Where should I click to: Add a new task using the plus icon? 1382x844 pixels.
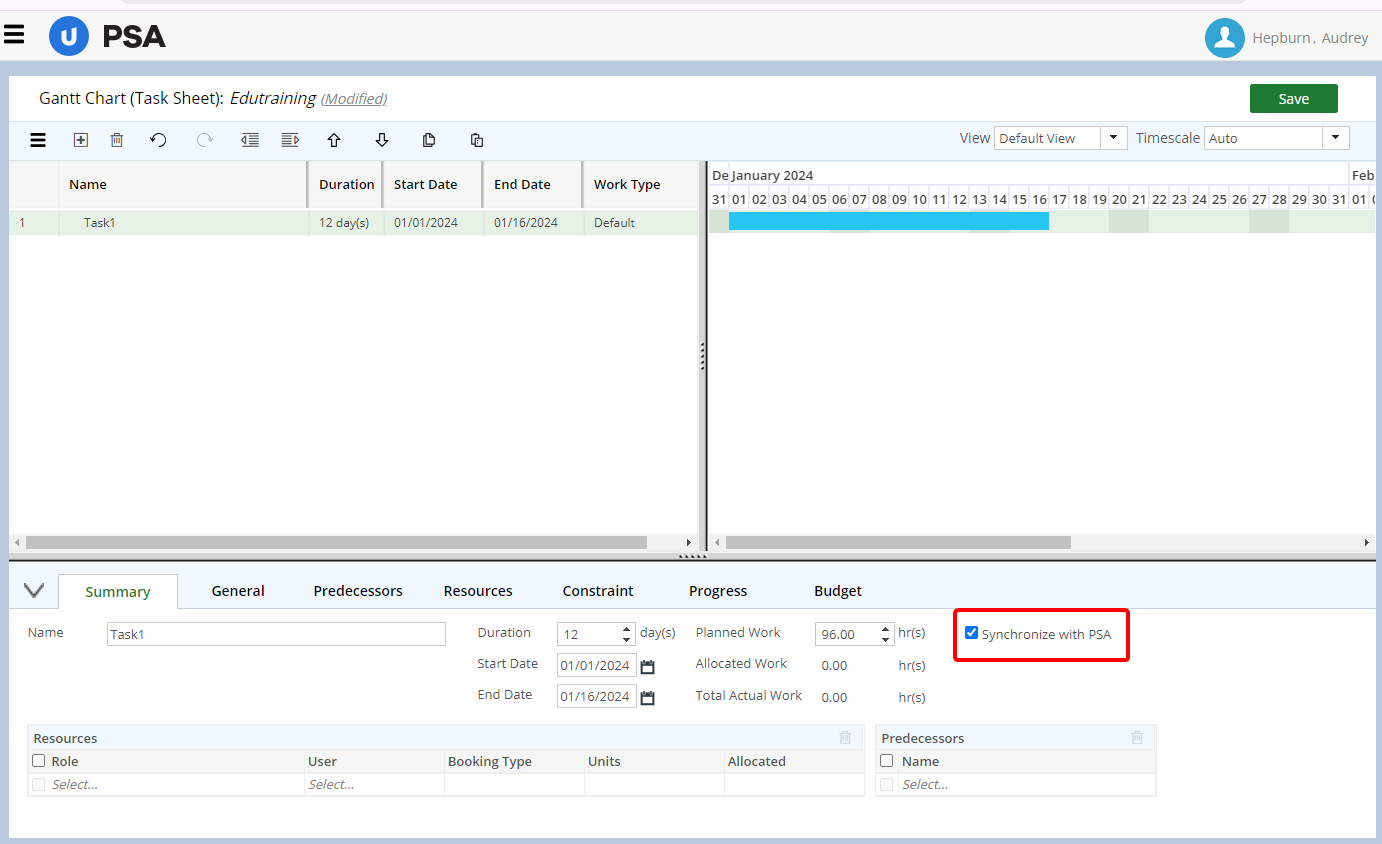tap(81, 140)
